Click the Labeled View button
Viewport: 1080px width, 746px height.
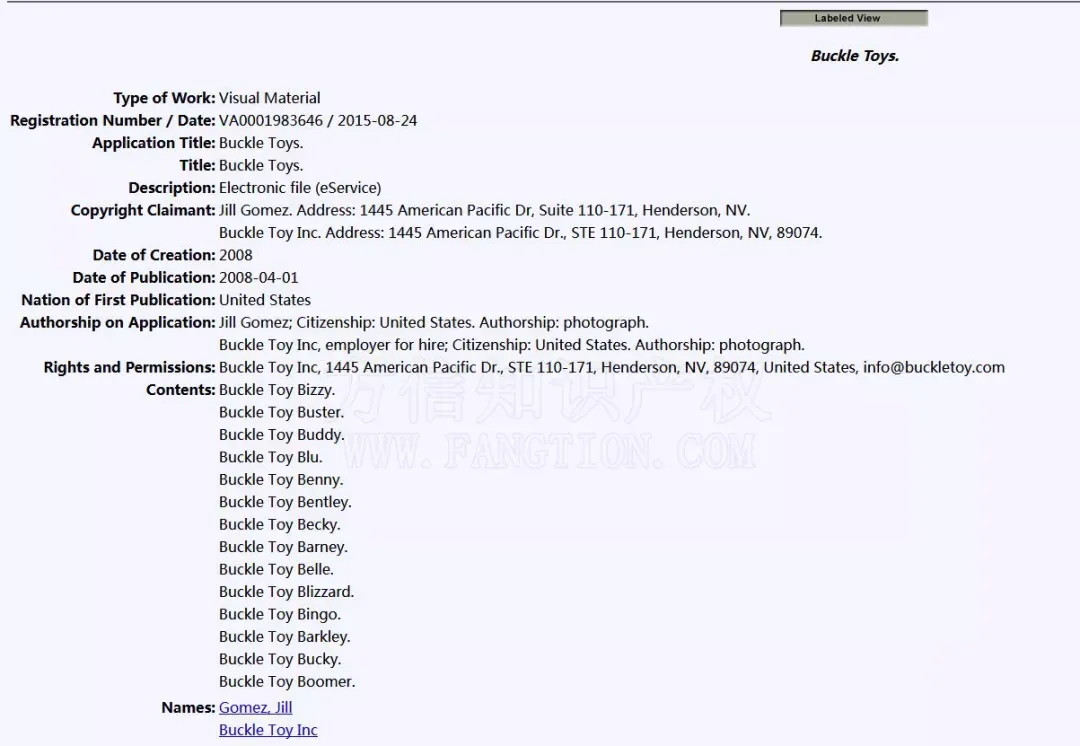(853, 19)
